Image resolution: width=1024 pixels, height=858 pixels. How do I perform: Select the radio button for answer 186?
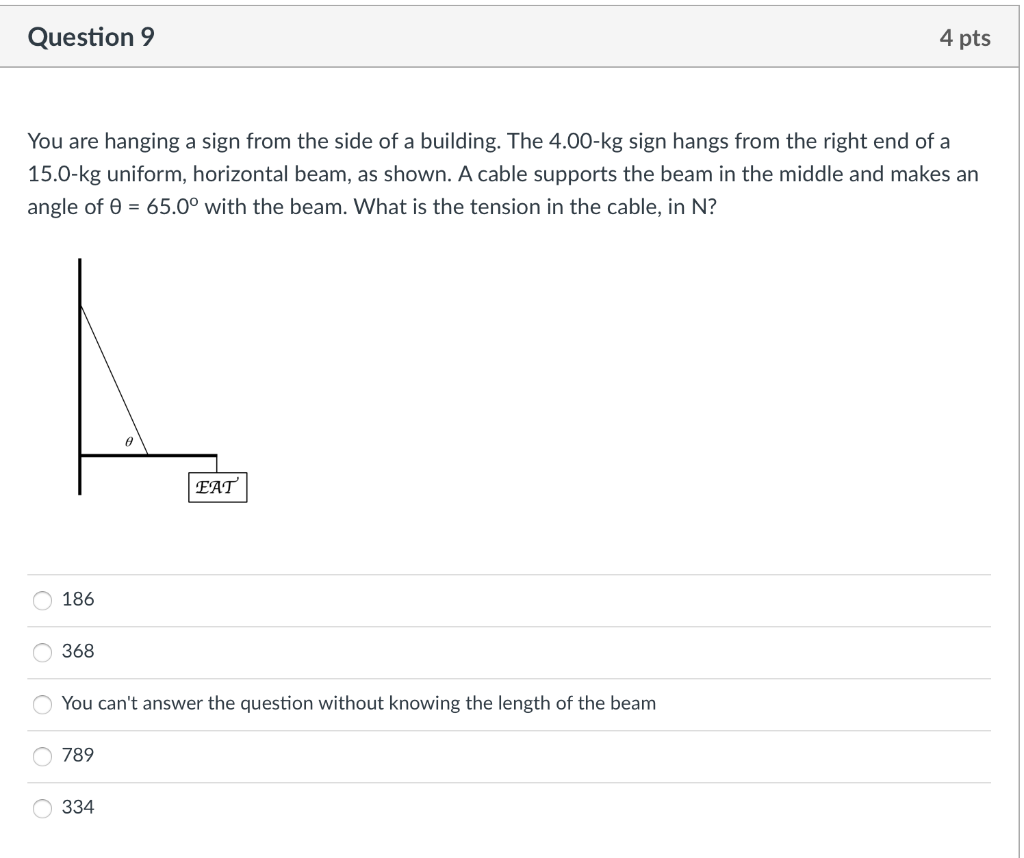tap(42, 599)
